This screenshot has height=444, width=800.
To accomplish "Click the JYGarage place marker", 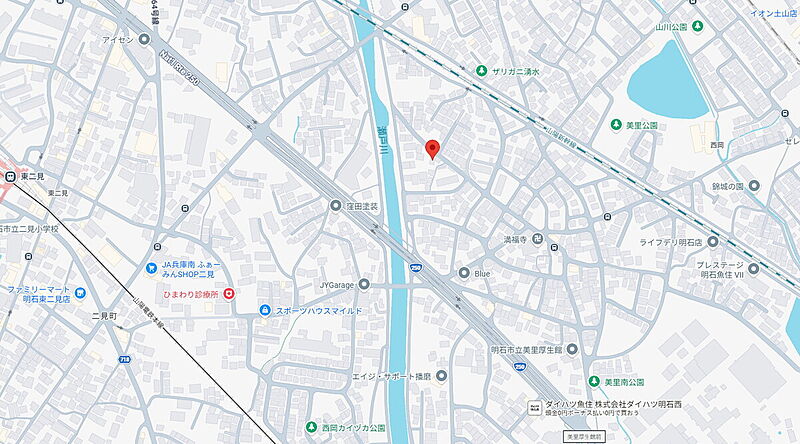I will (364, 284).
